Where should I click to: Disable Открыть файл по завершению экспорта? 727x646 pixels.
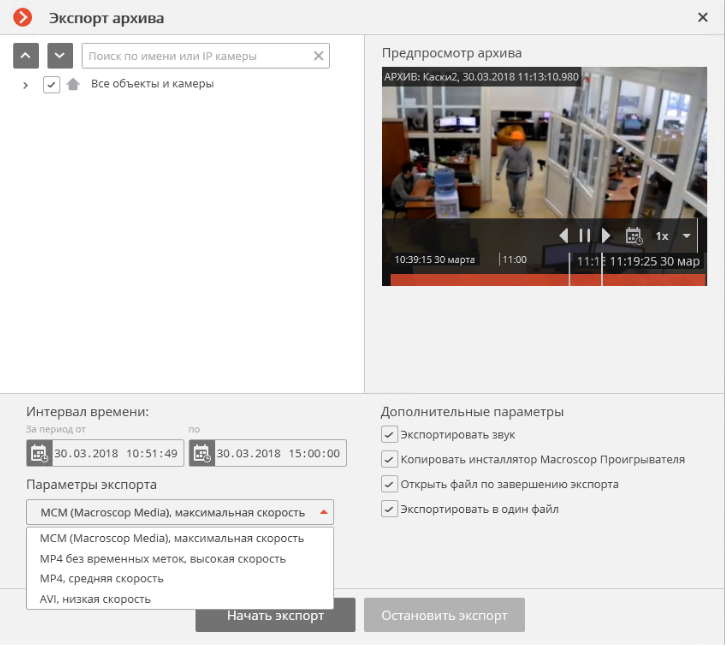click(x=389, y=484)
